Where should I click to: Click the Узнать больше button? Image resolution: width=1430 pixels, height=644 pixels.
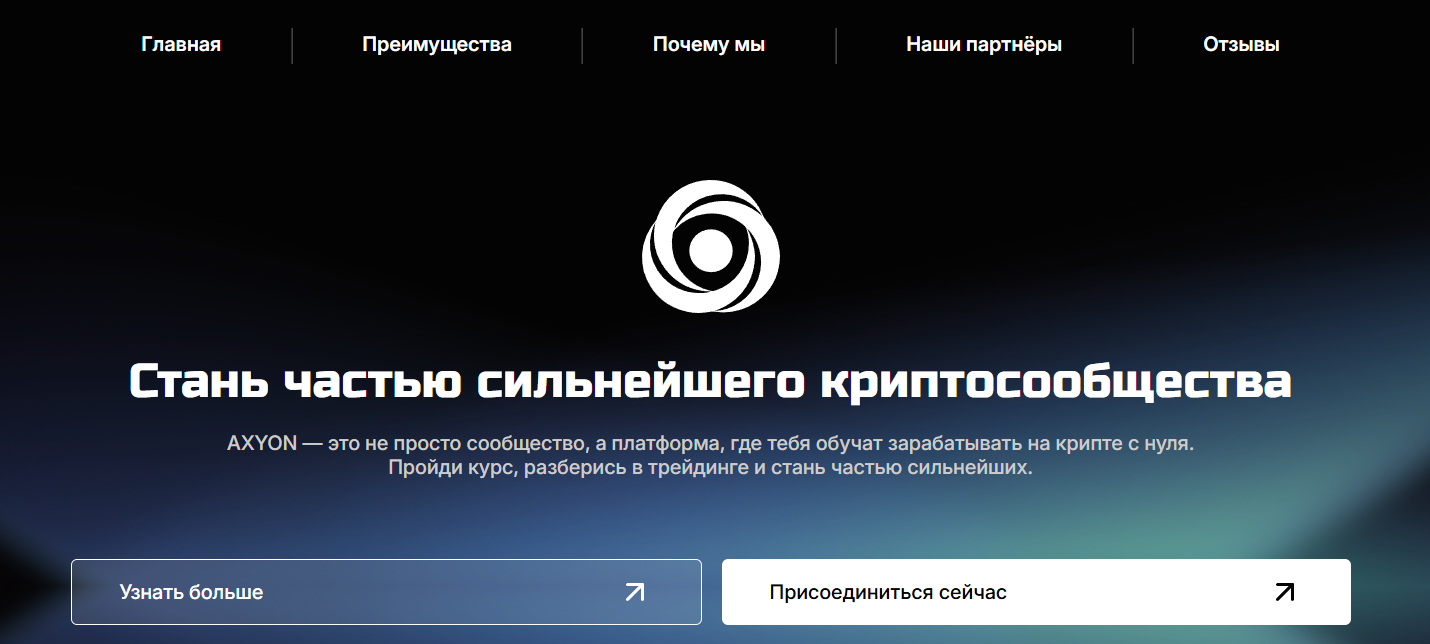click(x=386, y=592)
